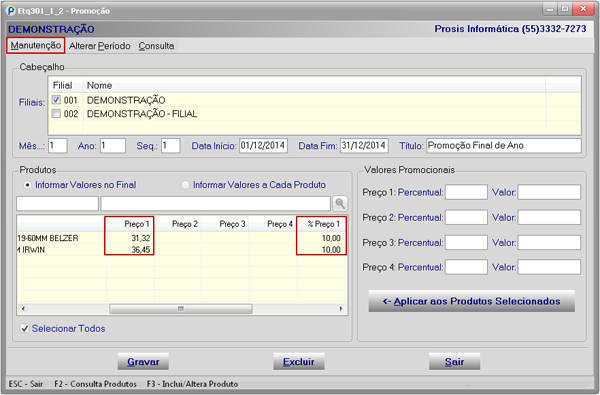Click the Preço 2 column header

[x=178, y=224]
